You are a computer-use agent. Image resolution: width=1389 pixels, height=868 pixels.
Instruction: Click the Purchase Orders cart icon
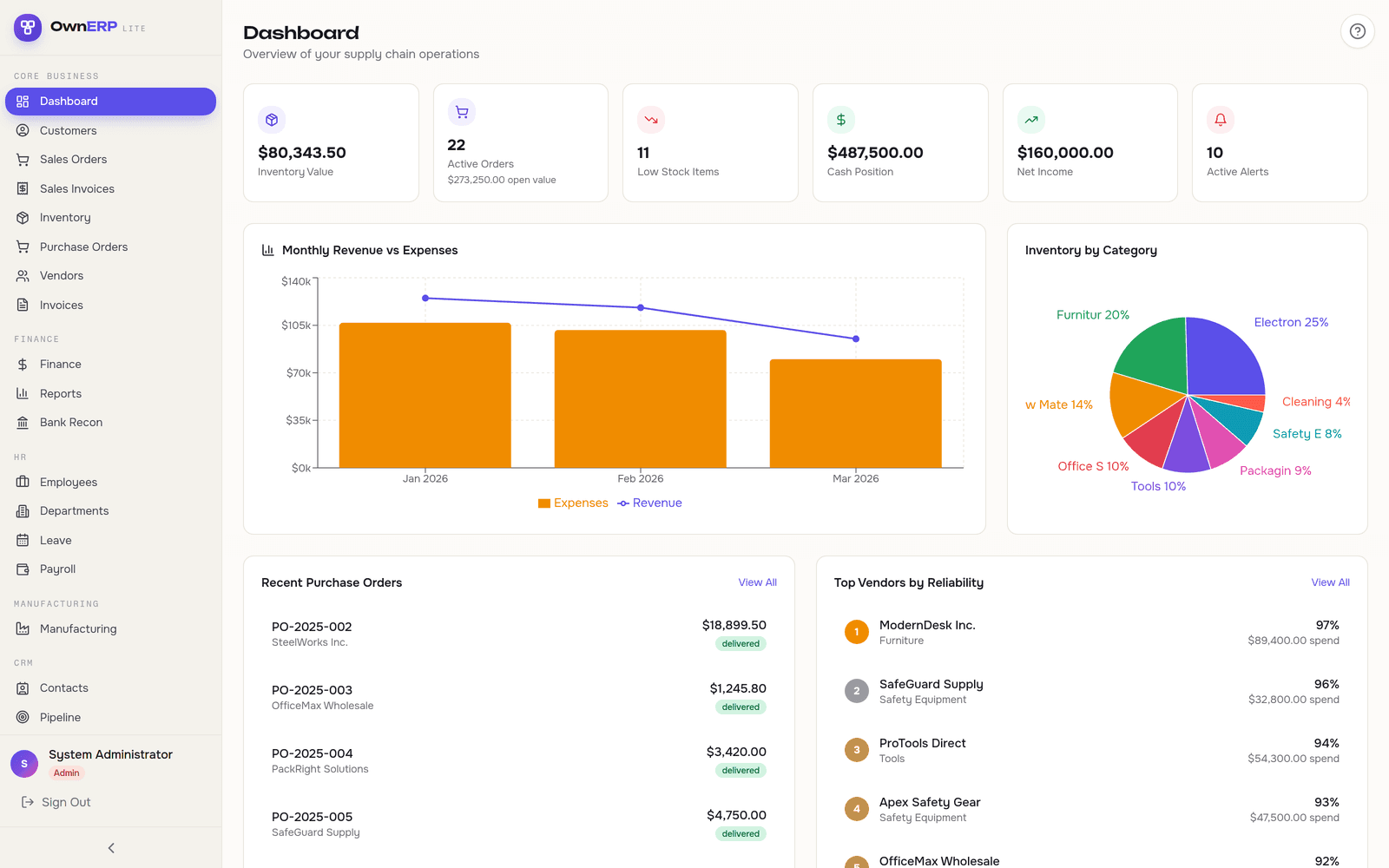click(x=23, y=247)
